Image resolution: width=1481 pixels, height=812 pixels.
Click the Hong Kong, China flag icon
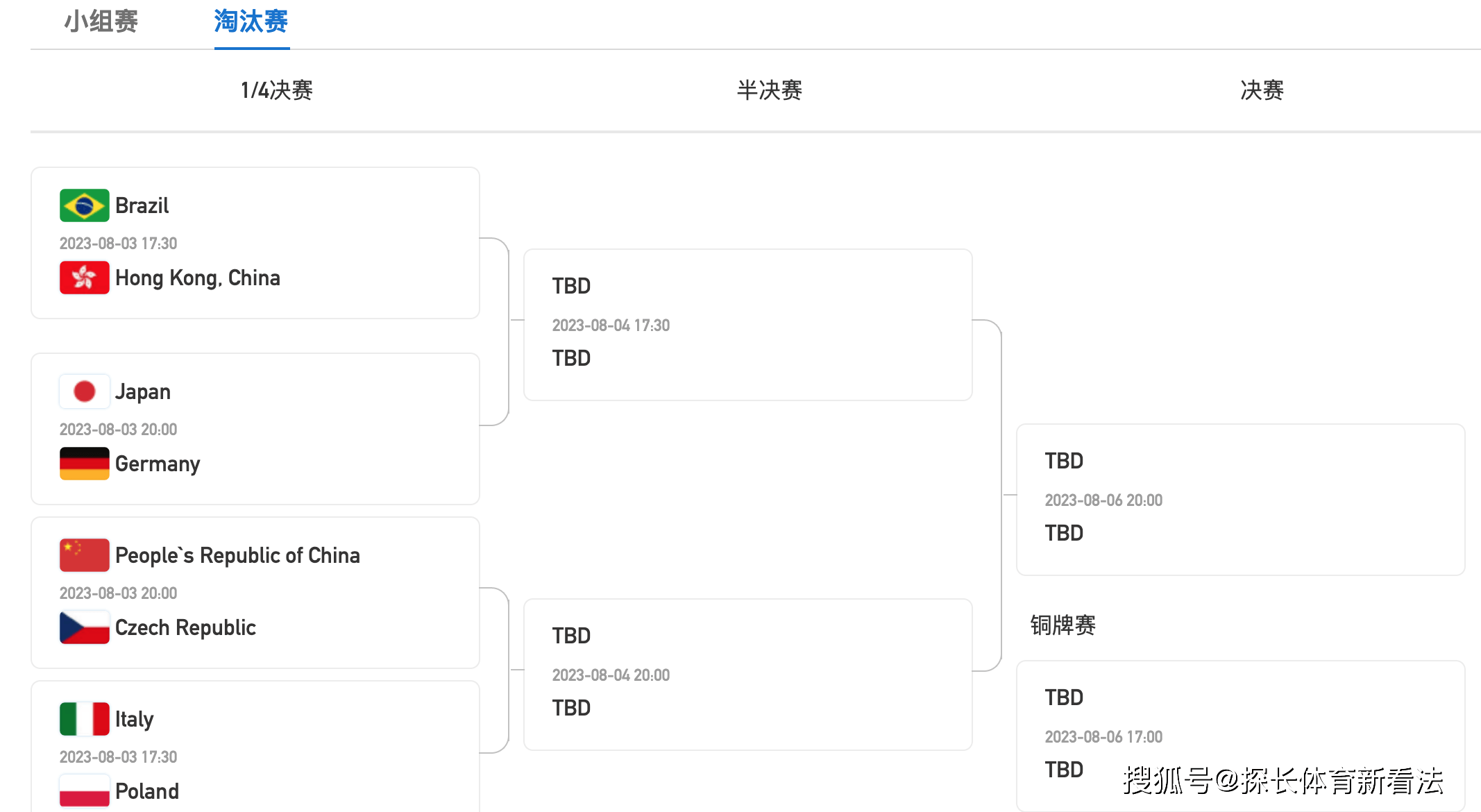pyautogui.click(x=84, y=278)
